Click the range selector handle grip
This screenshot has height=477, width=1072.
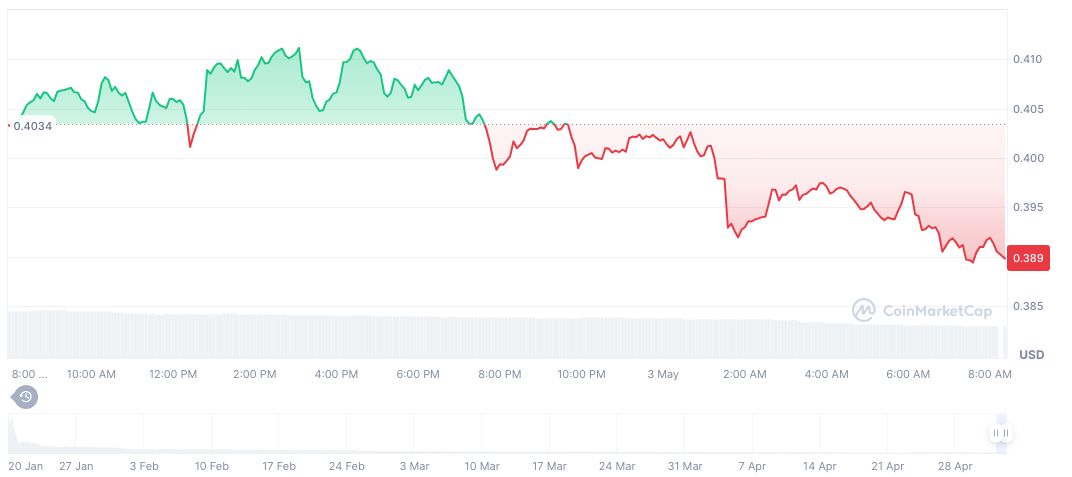pyautogui.click(x=1001, y=433)
